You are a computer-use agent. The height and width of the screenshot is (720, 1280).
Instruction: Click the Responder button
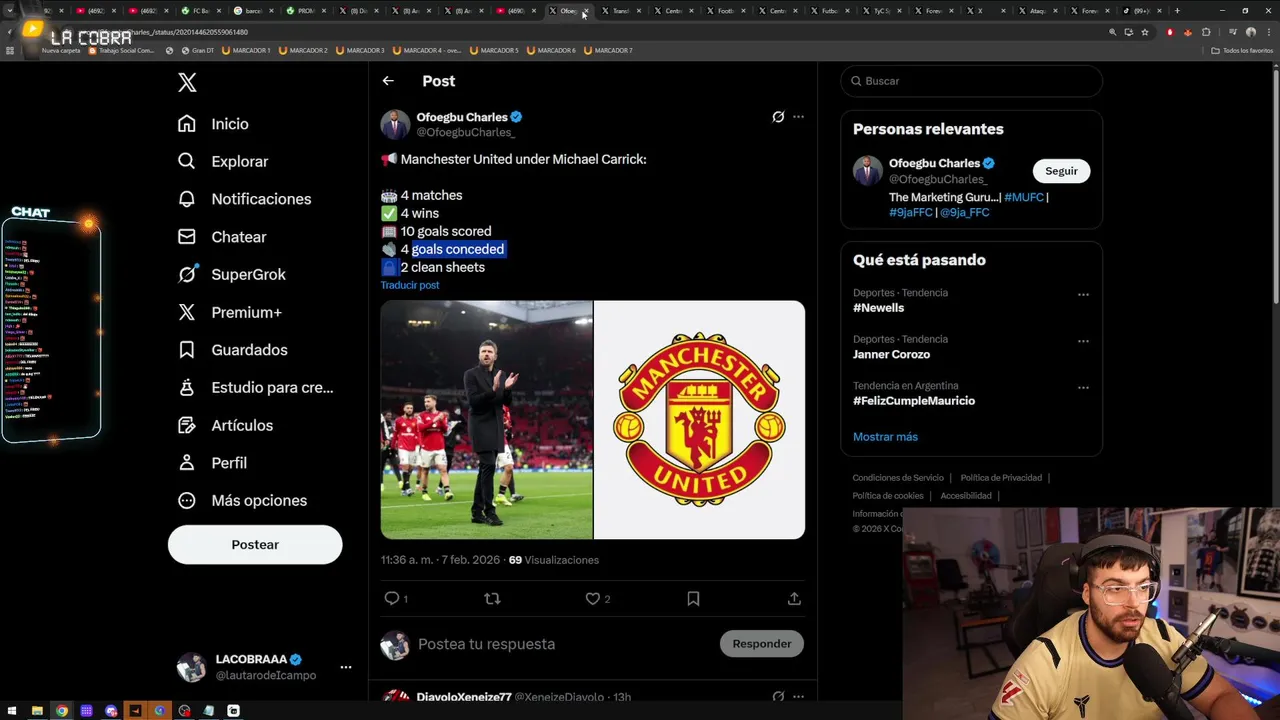point(762,644)
